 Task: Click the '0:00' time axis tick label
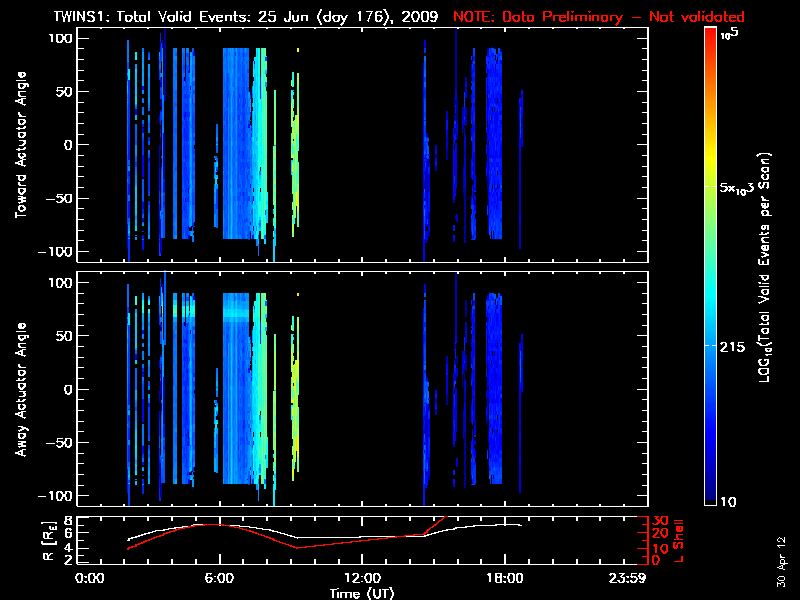click(90, 579)
